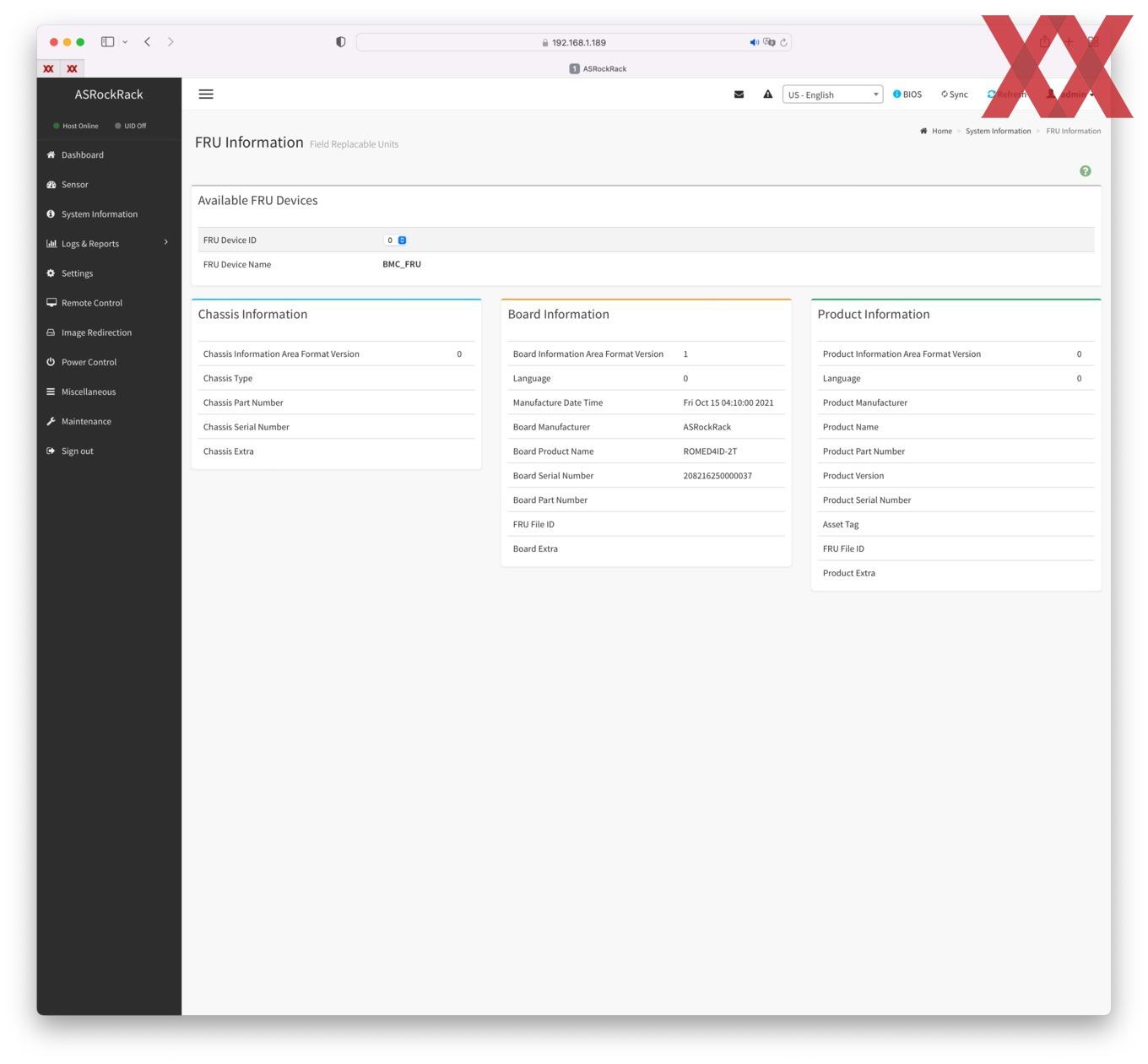The image size is (1148, 1064).
Task: Click the Logs & Reports chart icon
Action: [x=51, y=243]
